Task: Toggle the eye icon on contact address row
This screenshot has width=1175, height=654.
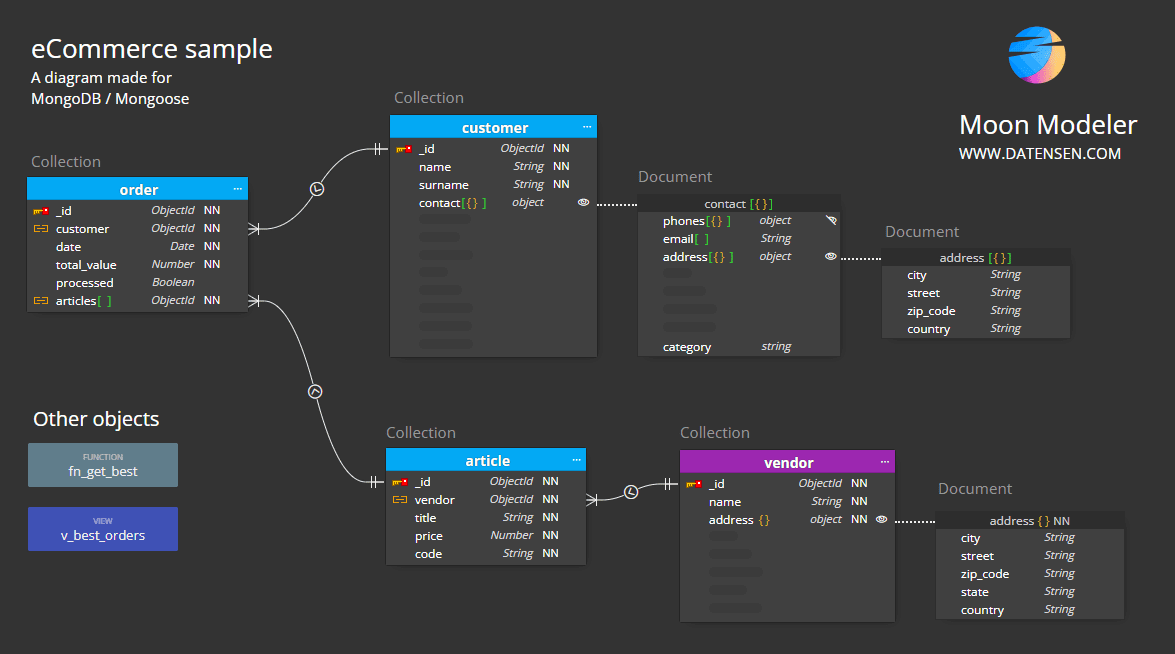Action: tap(830, 257)
